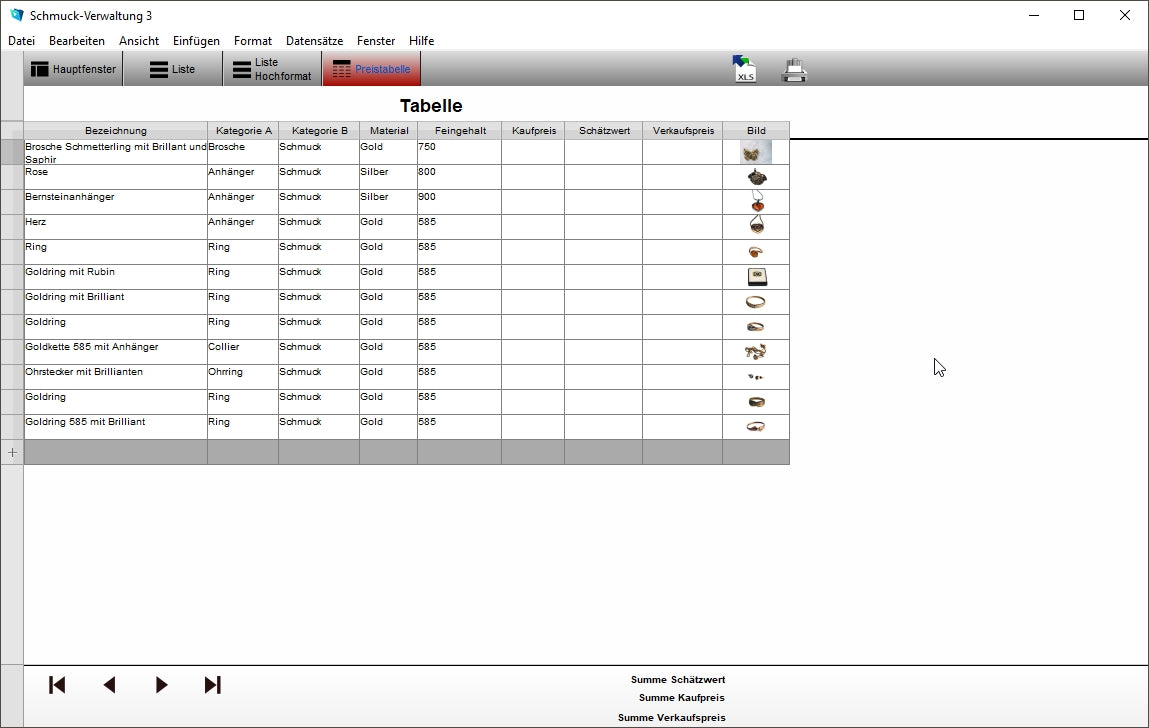Switch to Hauptfenster view
Viewport: 1149px width, 728px height.
[x=74, y=70]
